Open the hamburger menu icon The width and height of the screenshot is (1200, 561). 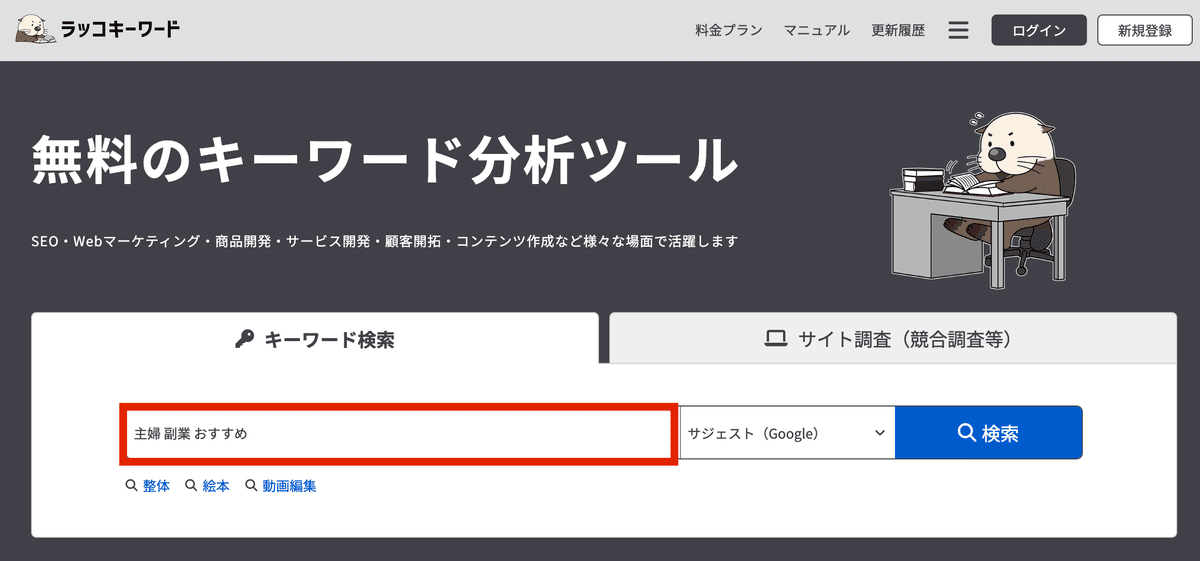[x=958, y=30]
